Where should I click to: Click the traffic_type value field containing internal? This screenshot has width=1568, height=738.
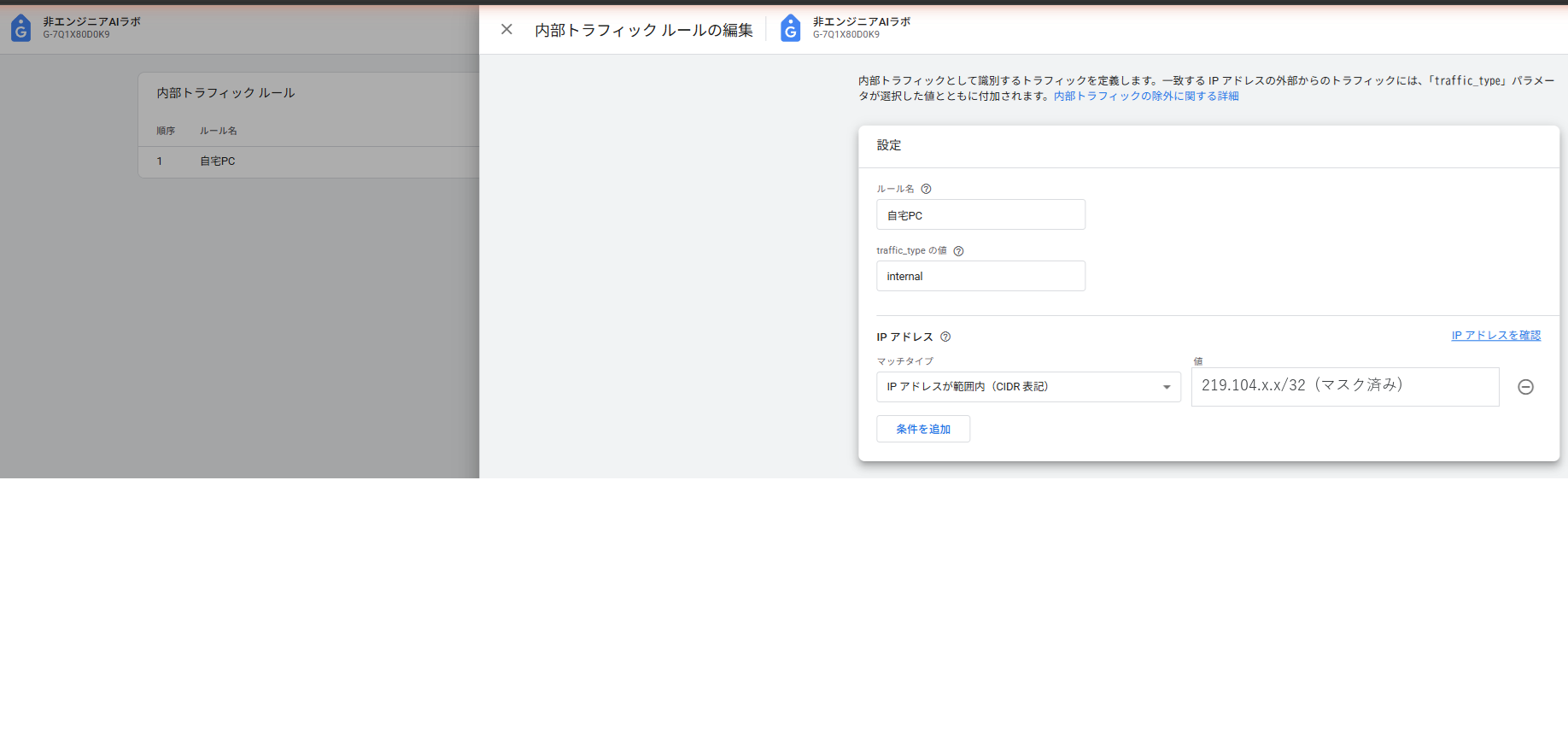tap(980, 276)
